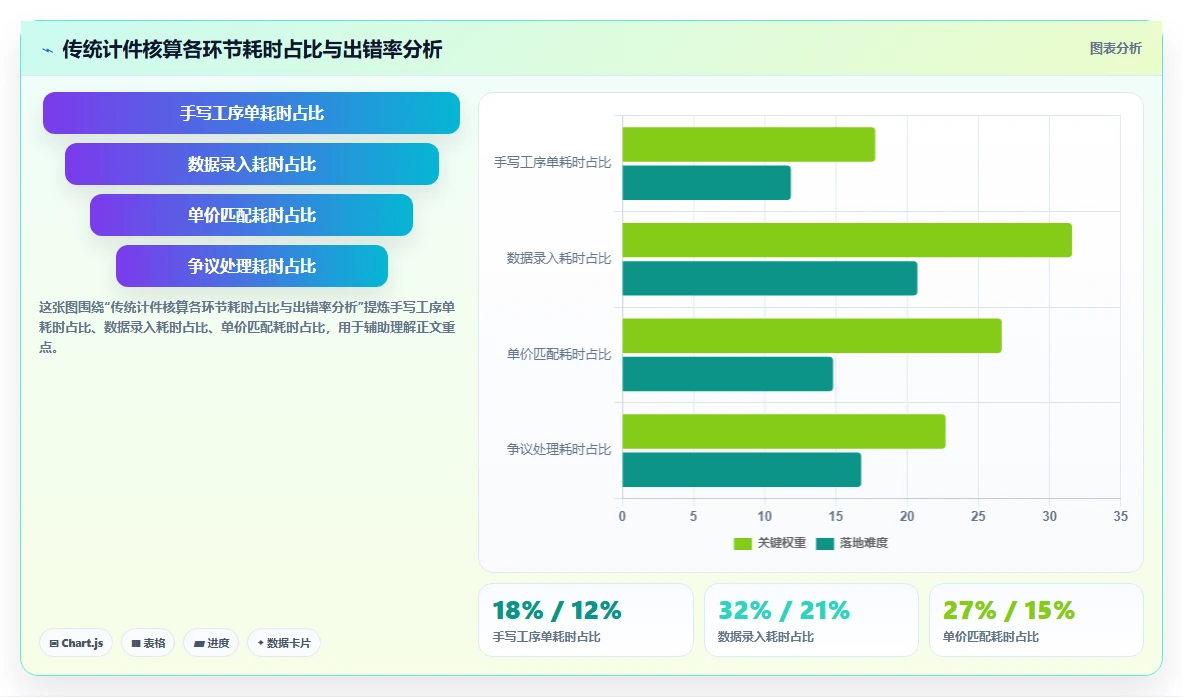1183x697 pixels.
Task: Click the icon inside the 数据卡片 tag
Action: (261, 643)
